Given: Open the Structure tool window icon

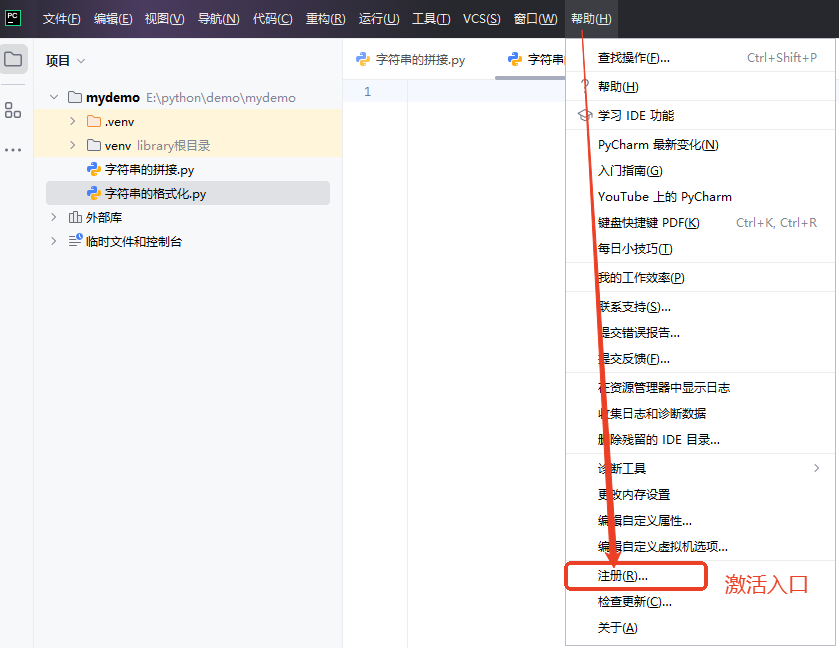Looking at the screenshot, I should (13, 110).
